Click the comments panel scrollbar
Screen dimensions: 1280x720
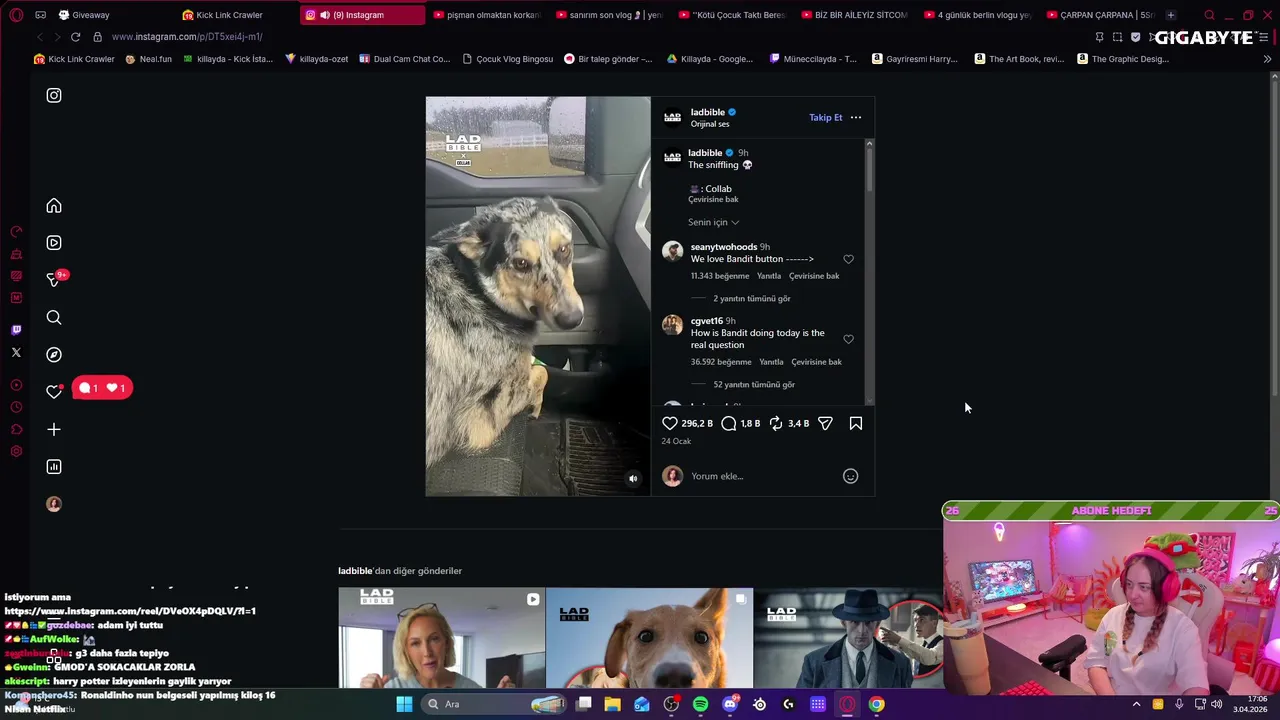point(869,166)
